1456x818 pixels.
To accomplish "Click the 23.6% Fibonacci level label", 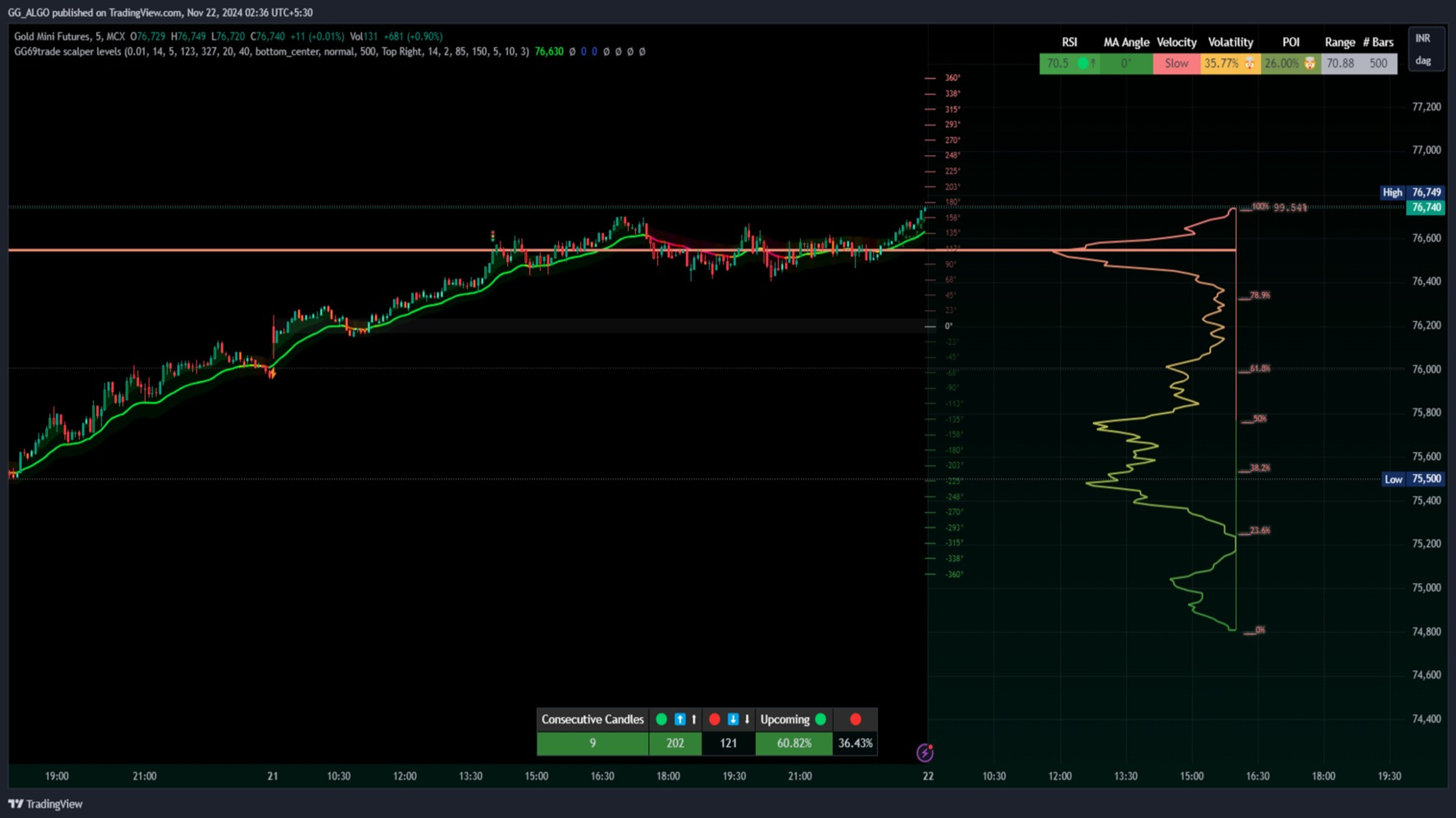I will click(1260, 530).
